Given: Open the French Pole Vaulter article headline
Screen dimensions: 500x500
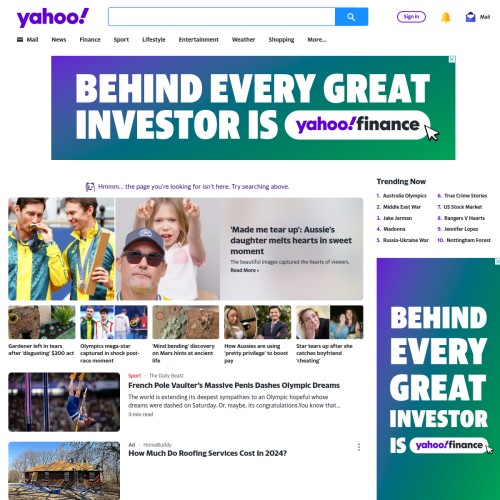Looking at the screenshot, I should (234, 385).
